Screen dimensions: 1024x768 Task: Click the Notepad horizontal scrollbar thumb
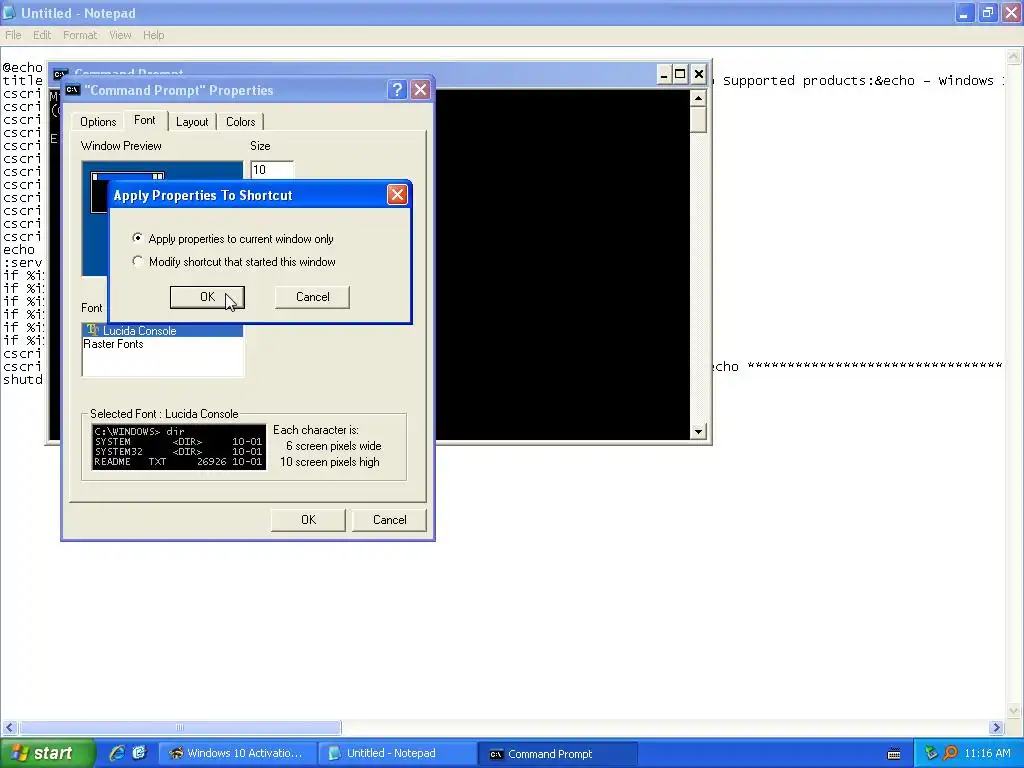180,728
